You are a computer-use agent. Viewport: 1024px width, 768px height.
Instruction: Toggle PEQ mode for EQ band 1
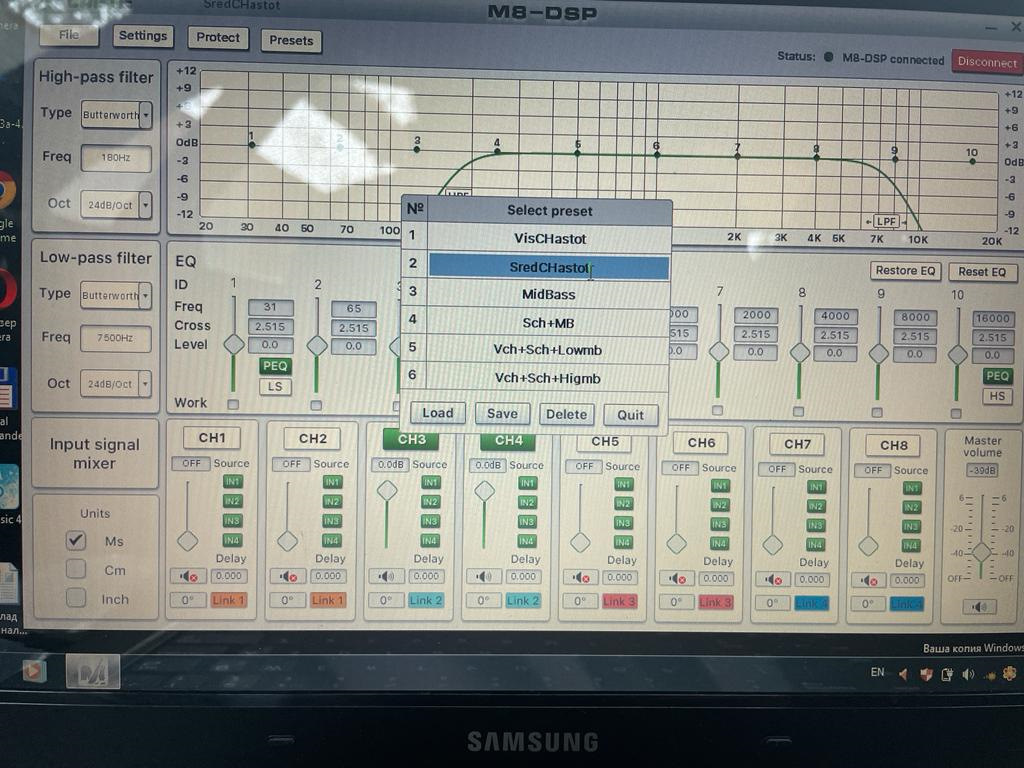click(275, 366)
